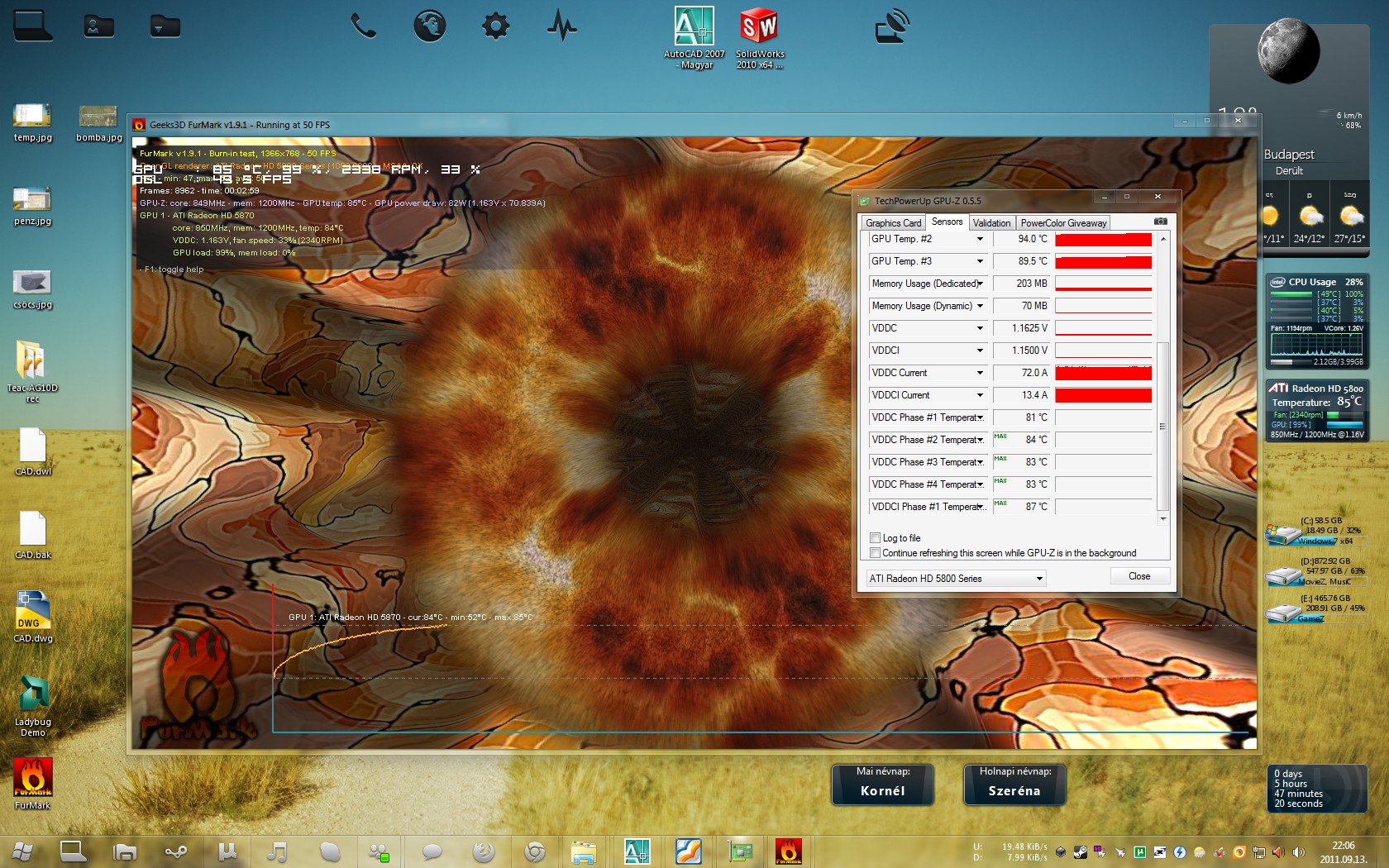Open the Ladybug Demo desktop shortcut
The width and height of the screenshot is (1389, 868).
point(32,707)
